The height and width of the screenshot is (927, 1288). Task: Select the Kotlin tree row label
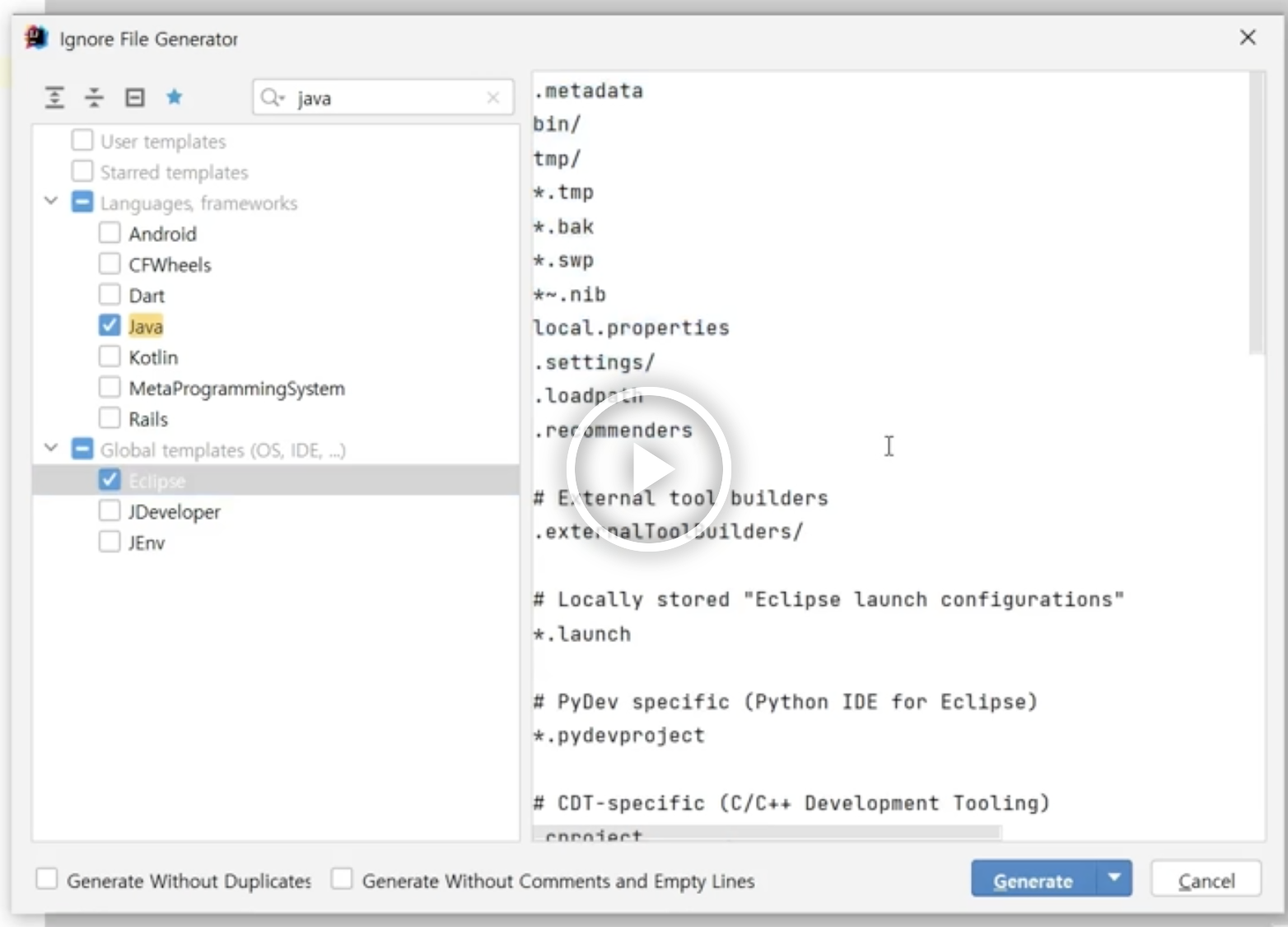coord(153,357)
